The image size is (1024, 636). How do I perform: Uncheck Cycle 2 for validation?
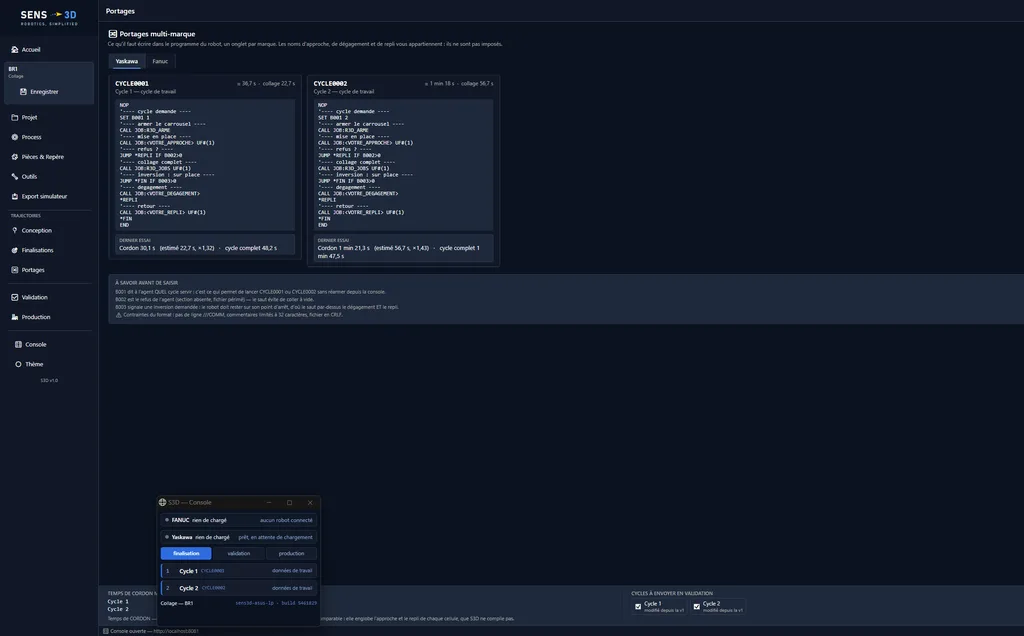tap(697, 607)
